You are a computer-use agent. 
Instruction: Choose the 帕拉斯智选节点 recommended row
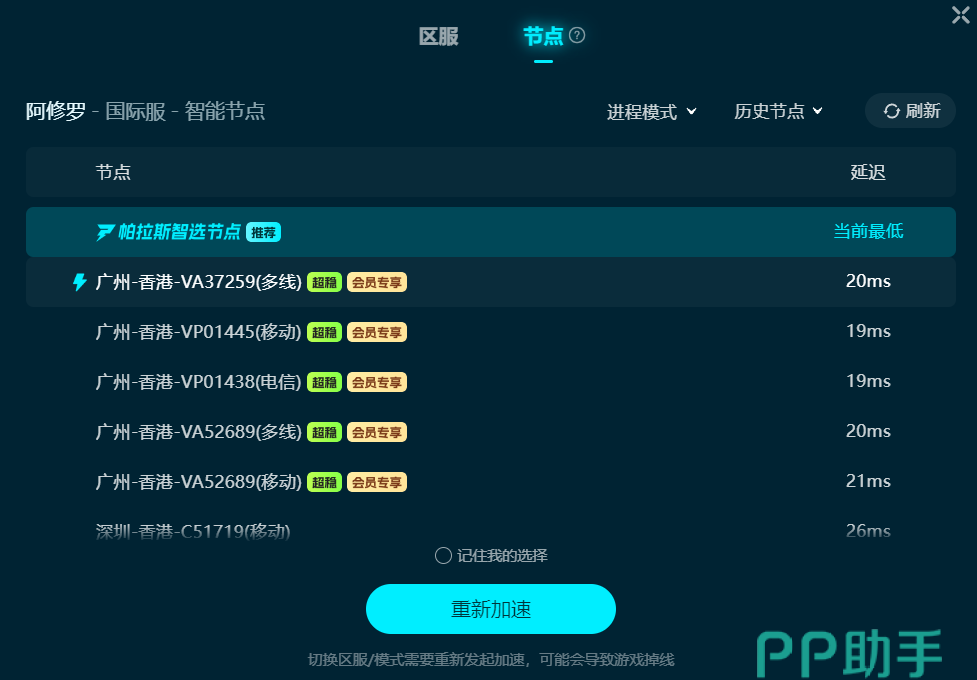pos(491,232)
